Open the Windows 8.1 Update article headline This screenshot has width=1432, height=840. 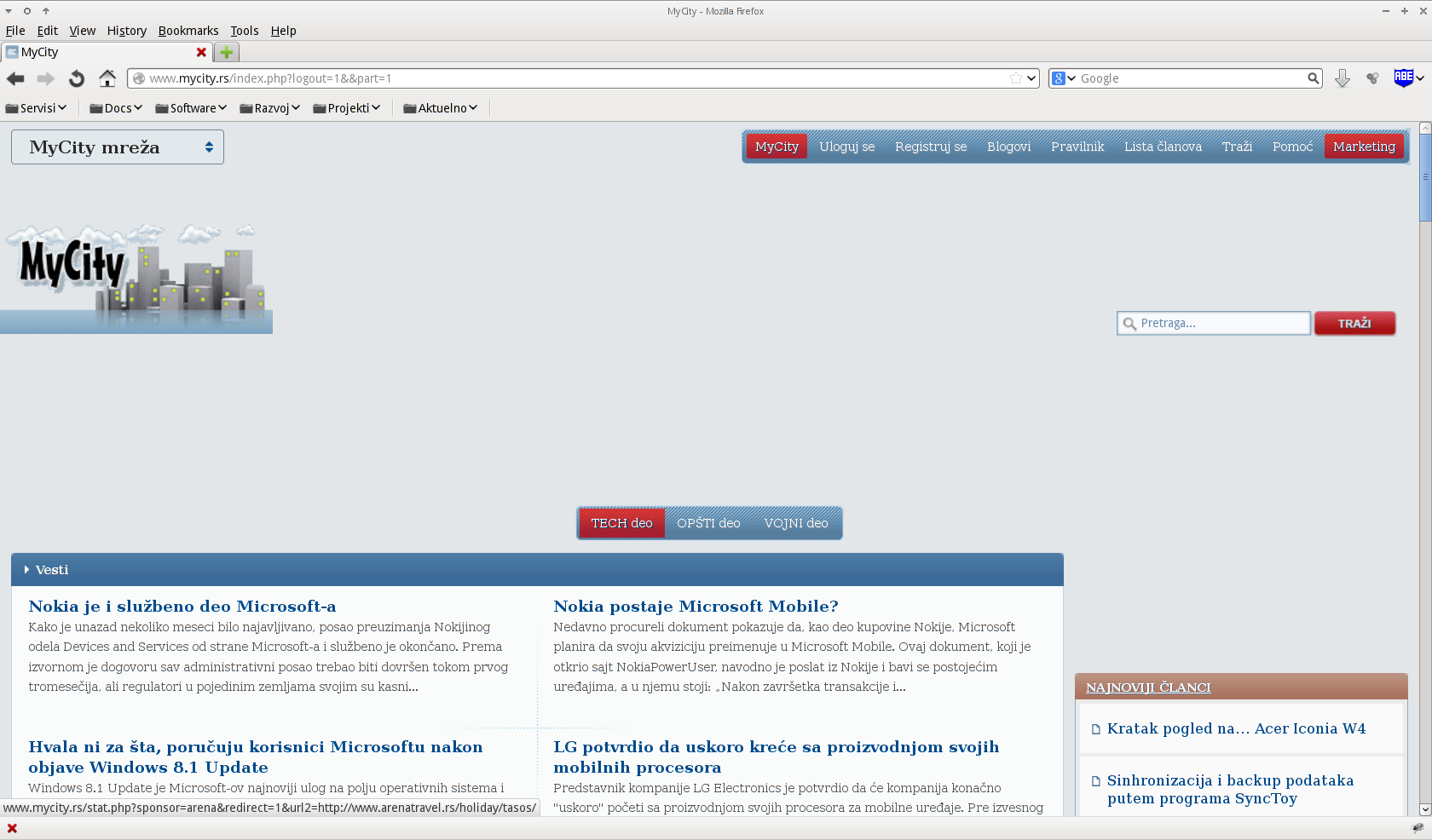(256, 757)
